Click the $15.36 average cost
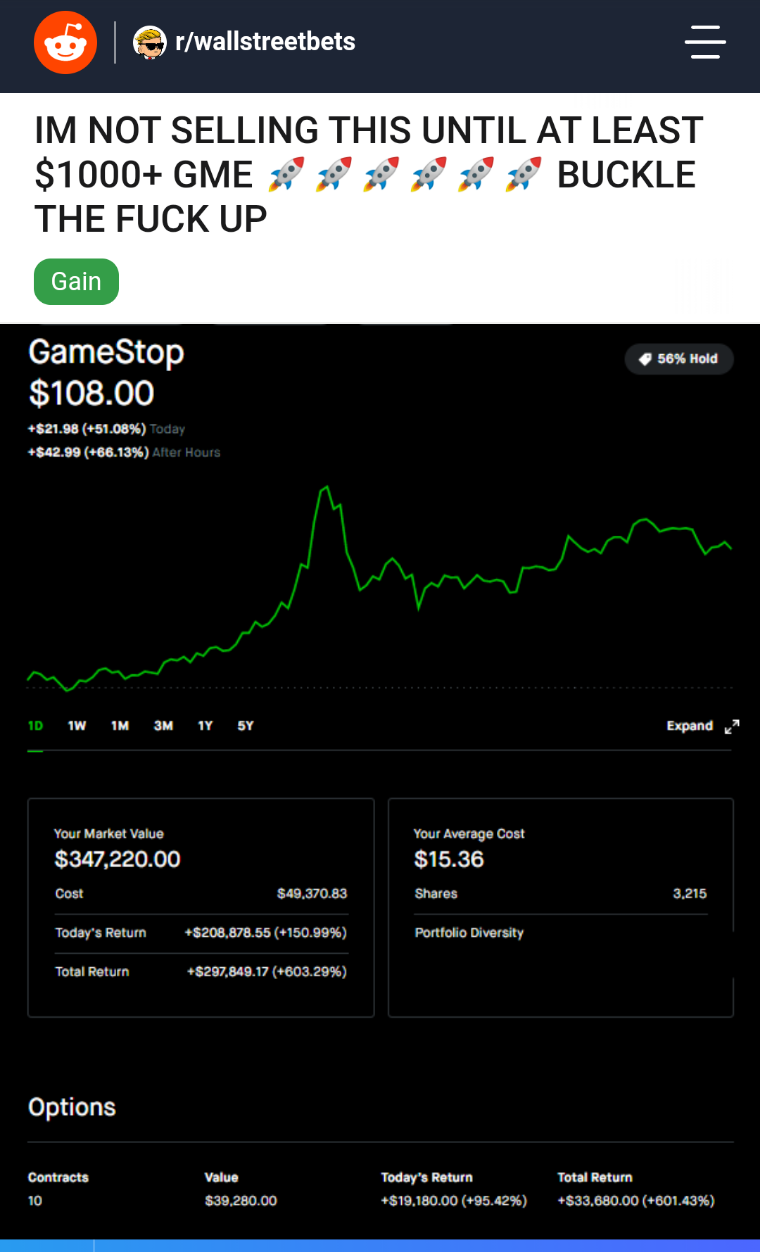Screen dimensions: 760x1252 [449, 859]
